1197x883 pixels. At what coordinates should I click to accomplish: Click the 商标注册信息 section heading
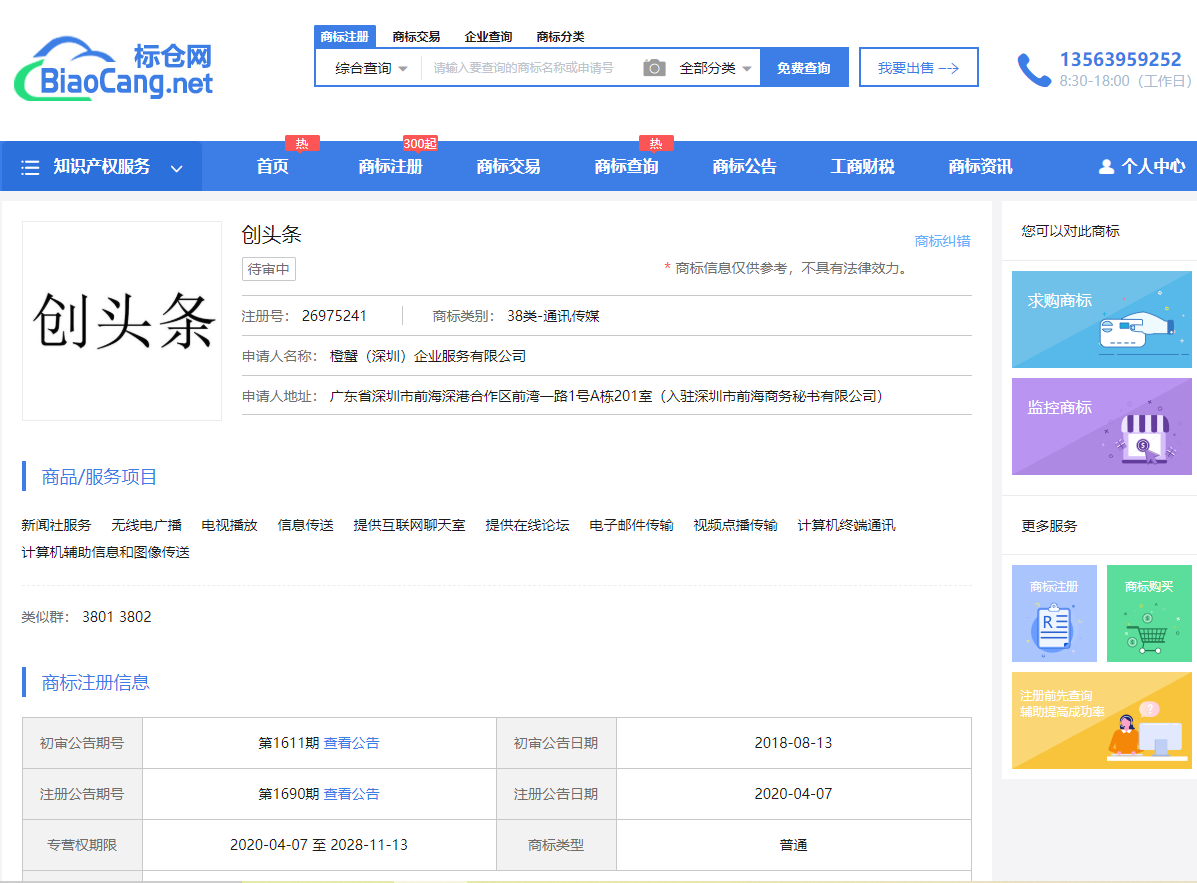(95, 682)
